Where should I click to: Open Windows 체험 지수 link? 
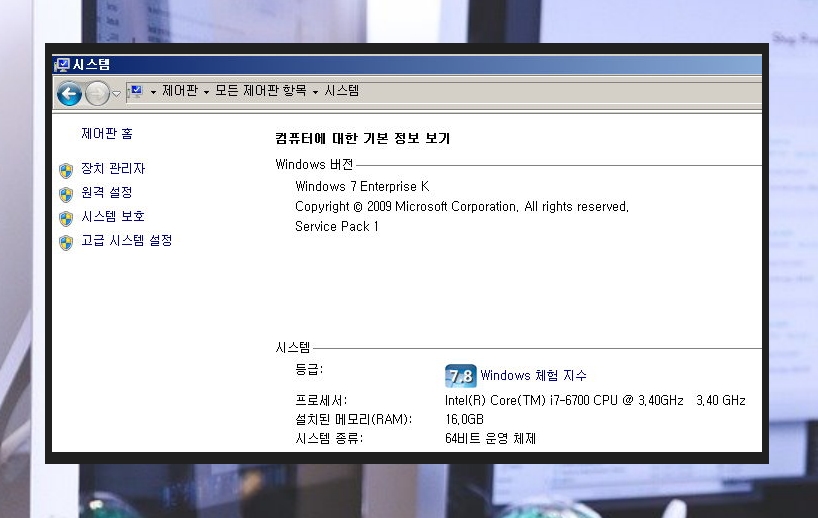(534, 376)
